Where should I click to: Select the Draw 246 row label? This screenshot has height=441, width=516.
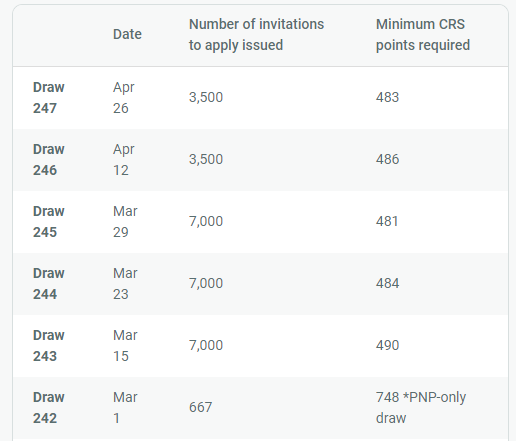(49, 160)
